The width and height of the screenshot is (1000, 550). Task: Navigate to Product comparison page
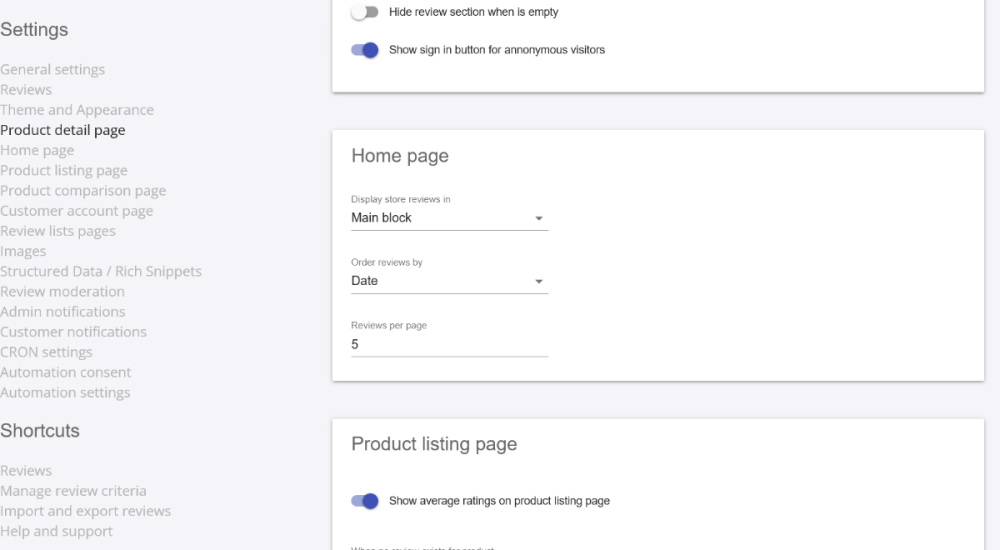83,191
